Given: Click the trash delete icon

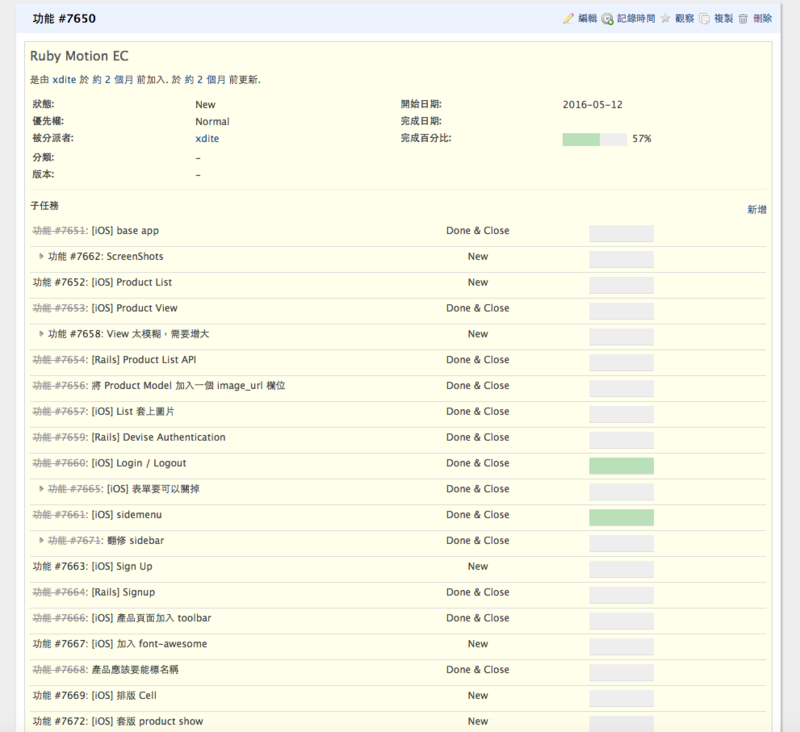Looking at the screenshot, I should click(x=743, y=19).
